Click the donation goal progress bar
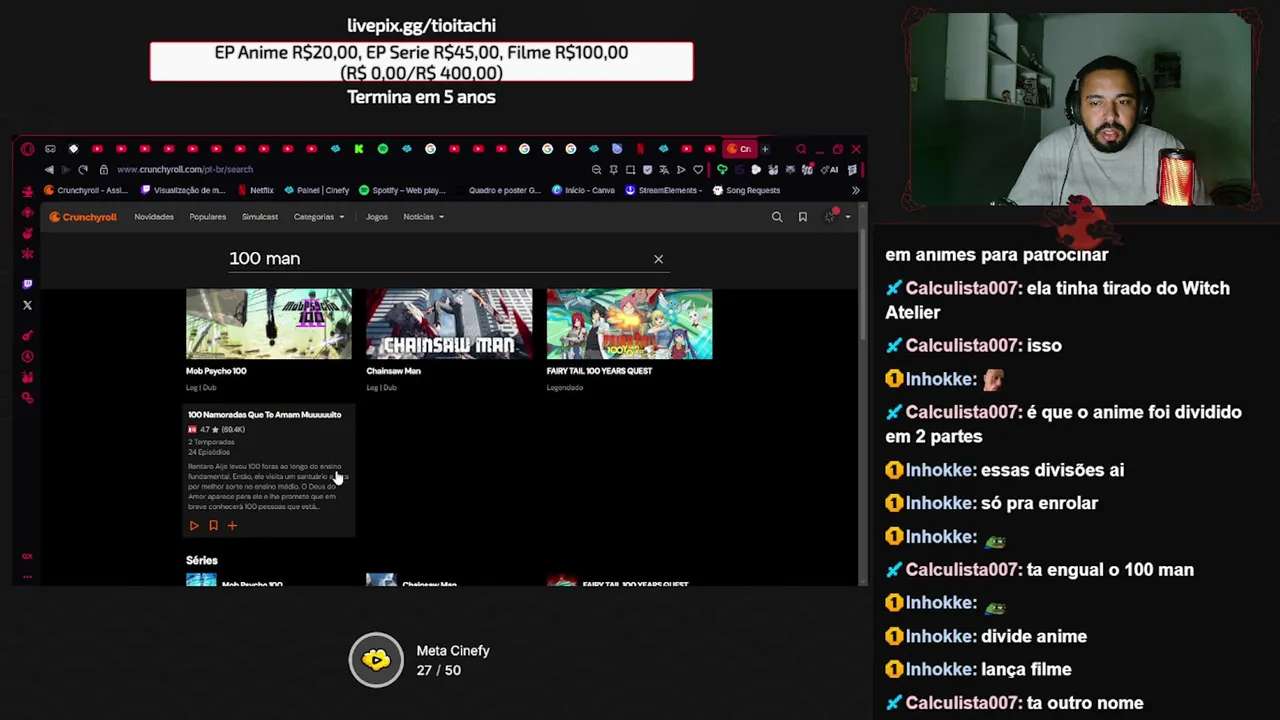Screen dimensions: 1280x720 421,62
